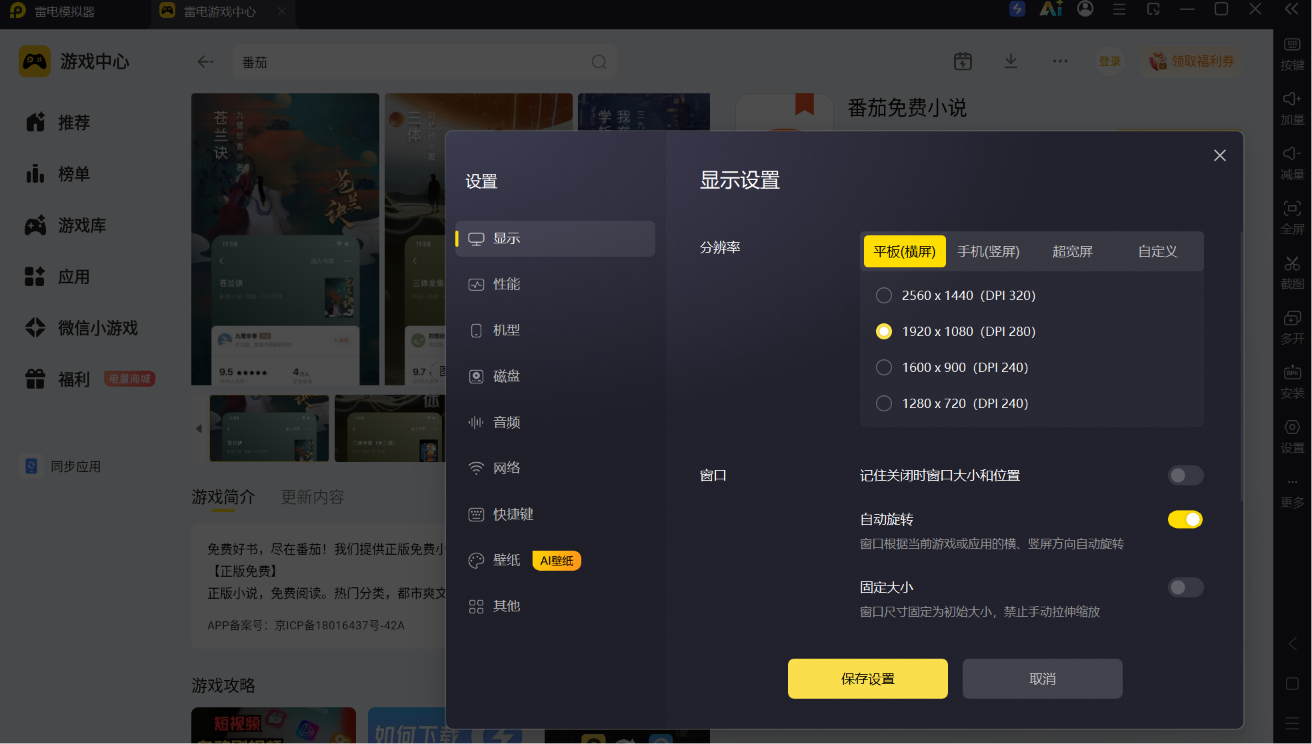Image resolution: width=1312 pixels, height=744 pixels.
Task: Go to 应用 in the game center sidebar
Action: tap(58, 277)
